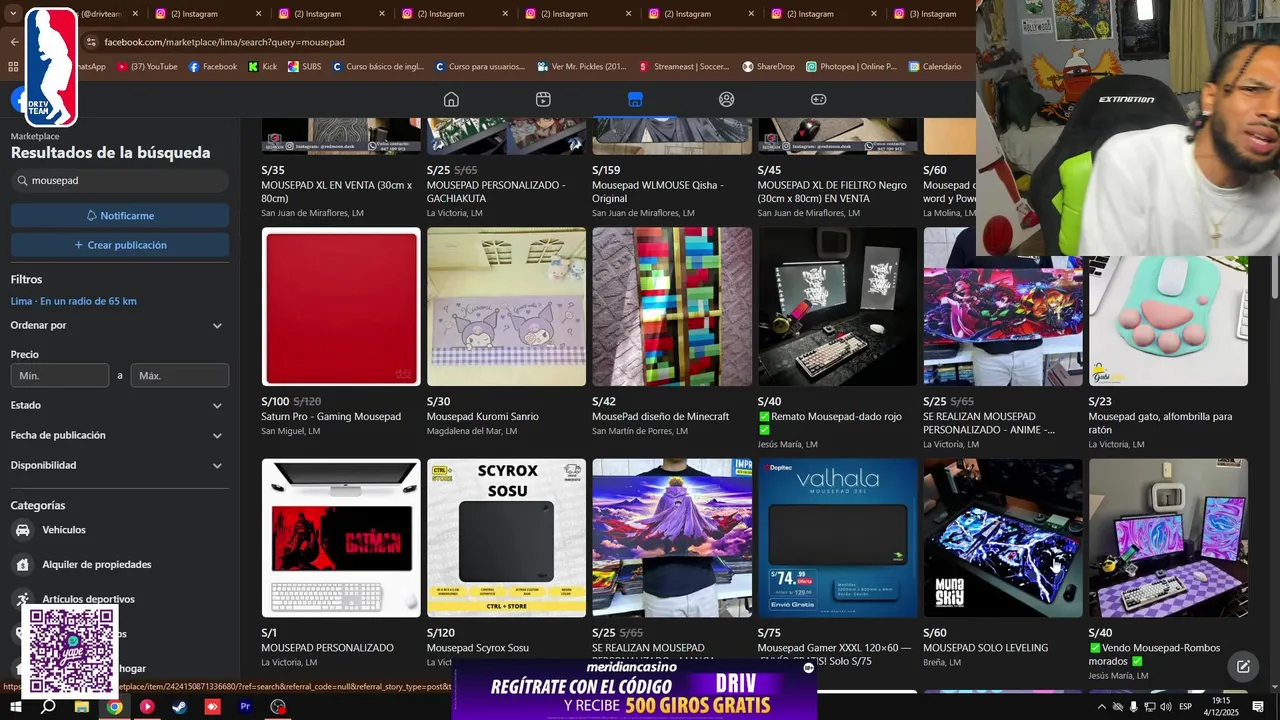Open the red Saturn Pro mousepad thumbnail

[341, 307]
